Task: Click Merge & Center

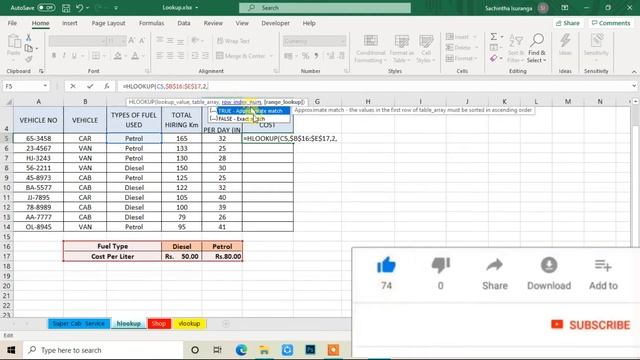Action: click(x=241, y=56)
